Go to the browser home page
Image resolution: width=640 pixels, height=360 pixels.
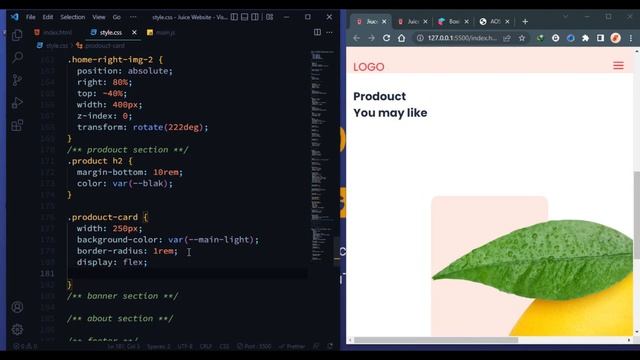[402, 38]
